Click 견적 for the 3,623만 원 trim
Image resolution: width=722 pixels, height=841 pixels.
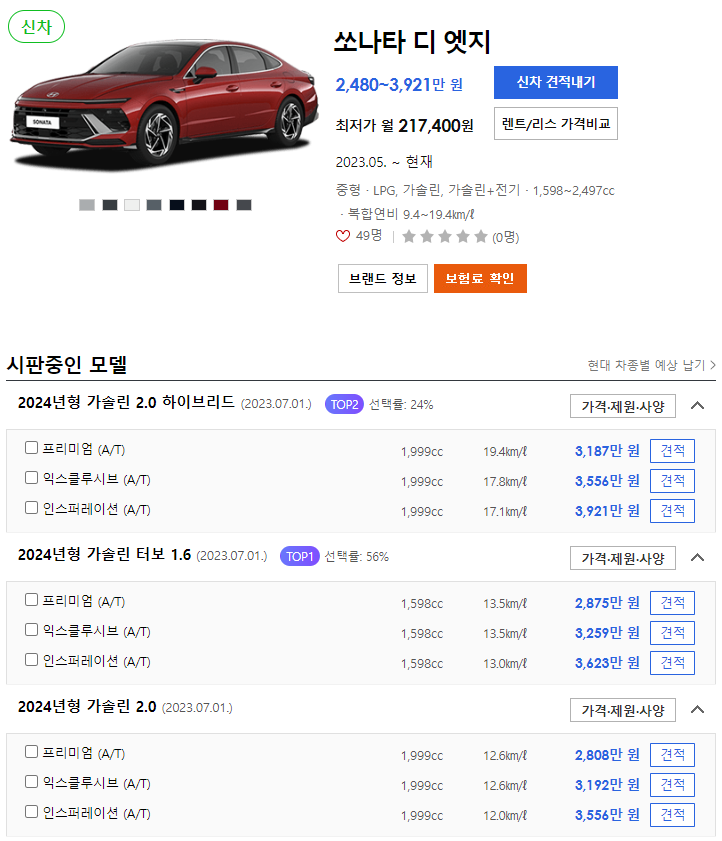(x=672, y=663)
